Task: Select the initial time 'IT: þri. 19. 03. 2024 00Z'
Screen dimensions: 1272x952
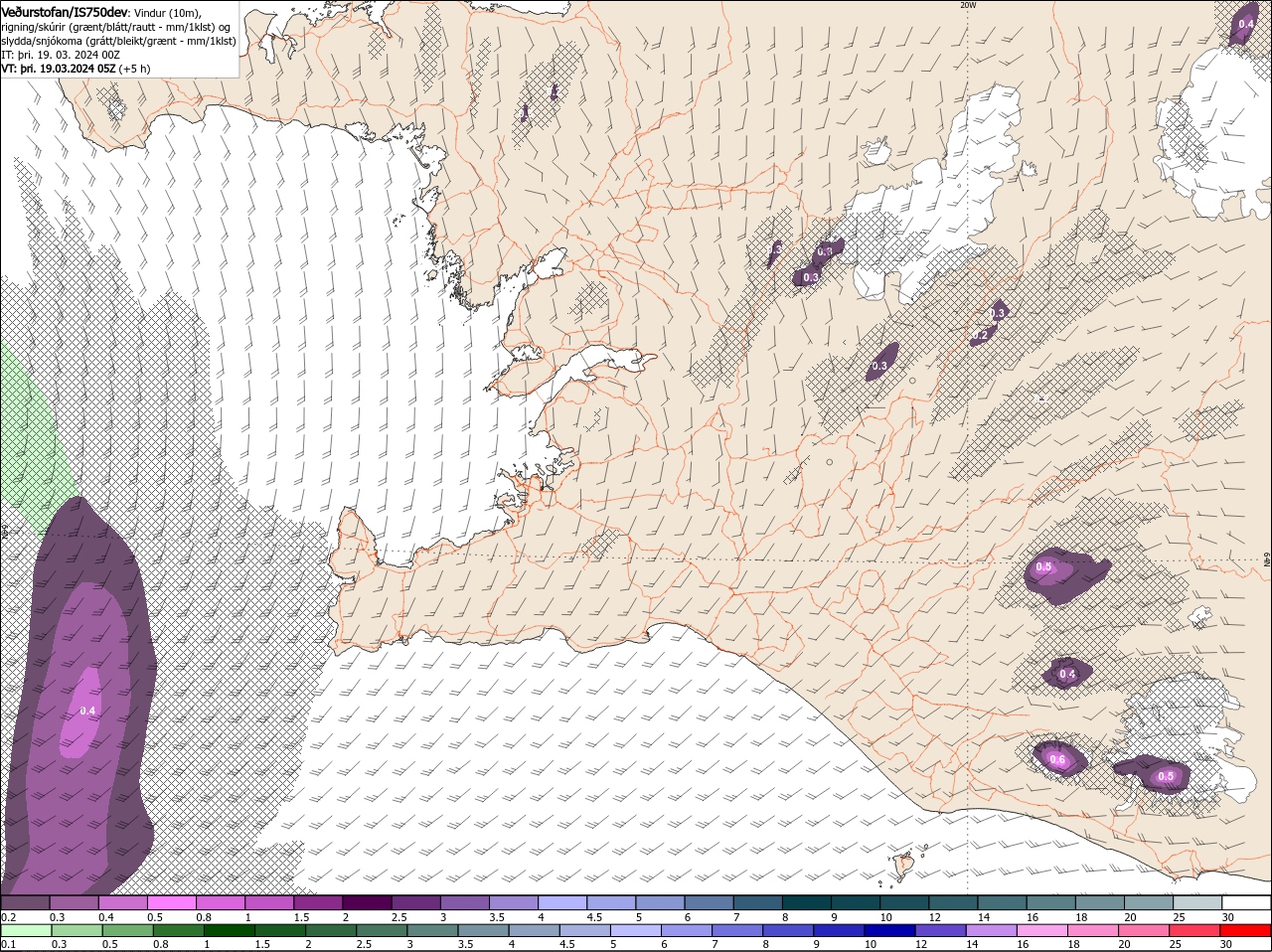Action: coord(61,55)
